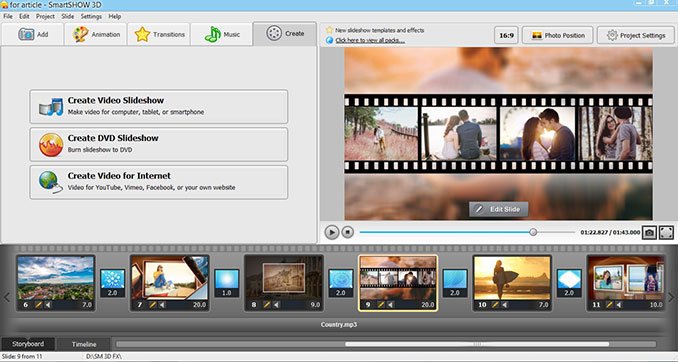The width and height of the screenshot is (678, 362).
Task: Select the transition icon after slide 6
Action: coord(113,283)
